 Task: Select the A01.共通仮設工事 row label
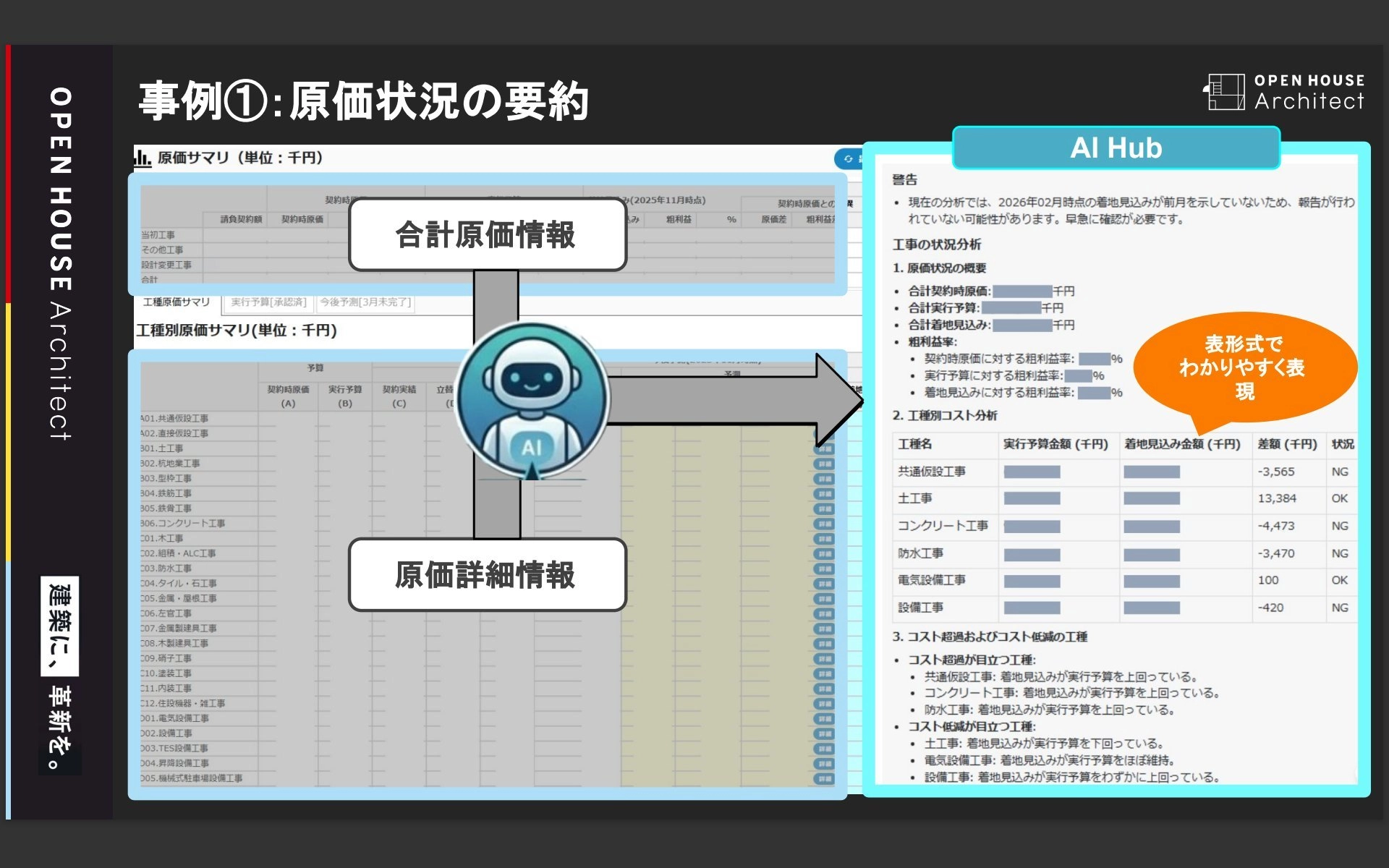coord(174,419)
